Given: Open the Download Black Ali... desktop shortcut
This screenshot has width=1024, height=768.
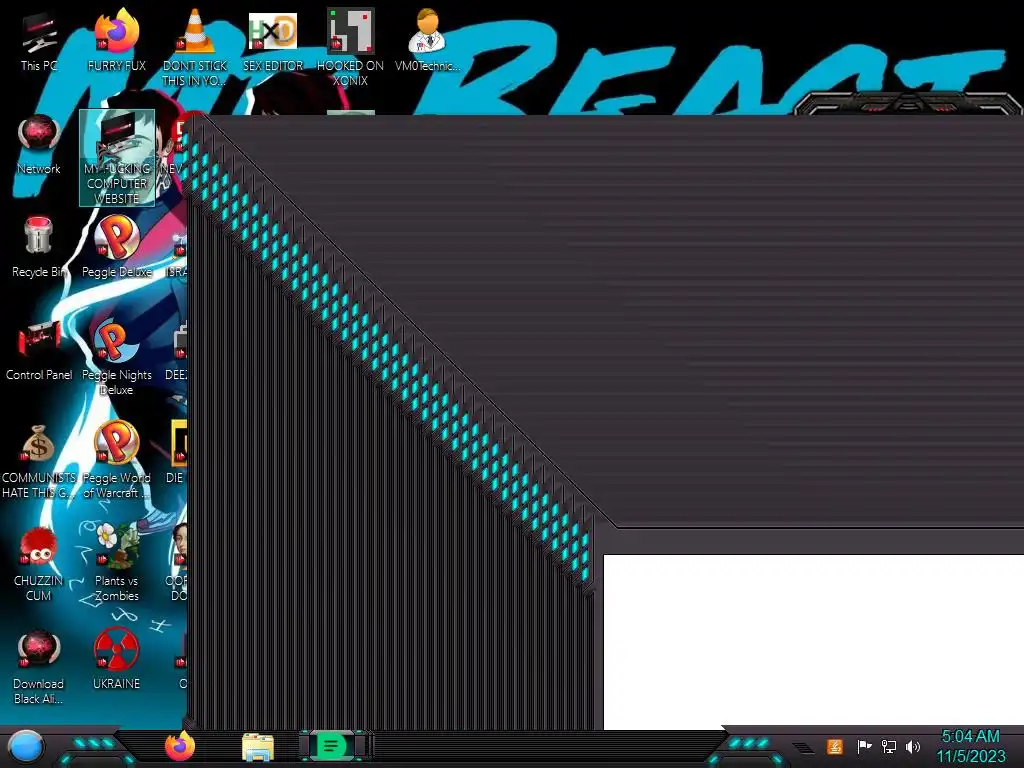Looking at the screenshot, I should click(x=39, y=666).
